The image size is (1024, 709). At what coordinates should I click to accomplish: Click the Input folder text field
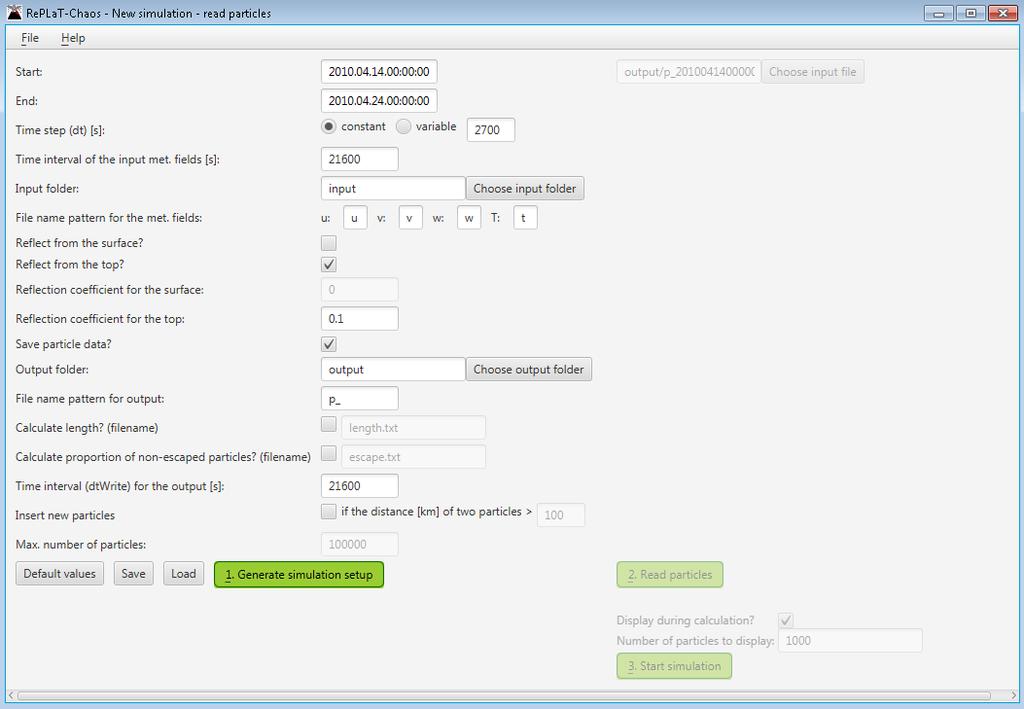(x=393, y=189)
